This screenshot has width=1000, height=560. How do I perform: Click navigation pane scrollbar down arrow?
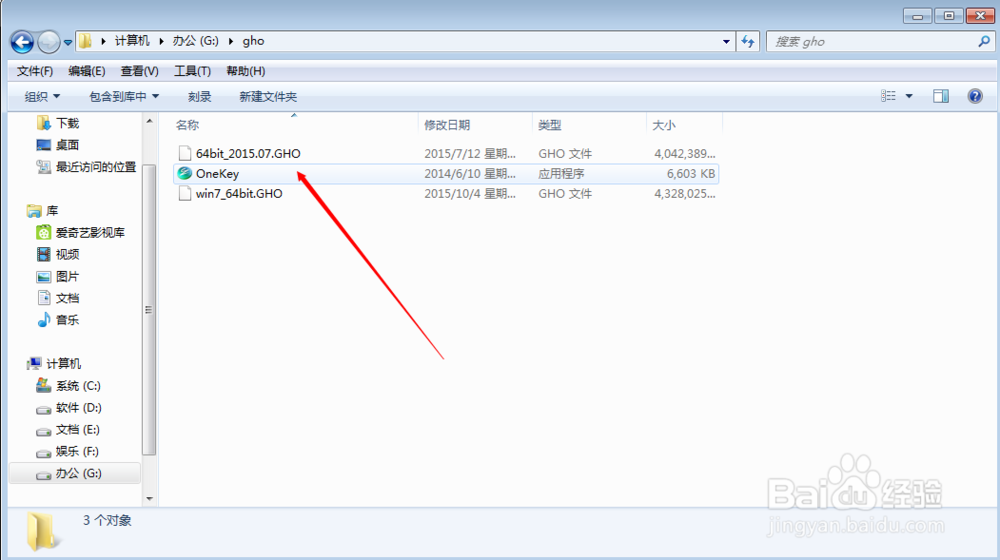pyautogui.click(x=149, y=498)
